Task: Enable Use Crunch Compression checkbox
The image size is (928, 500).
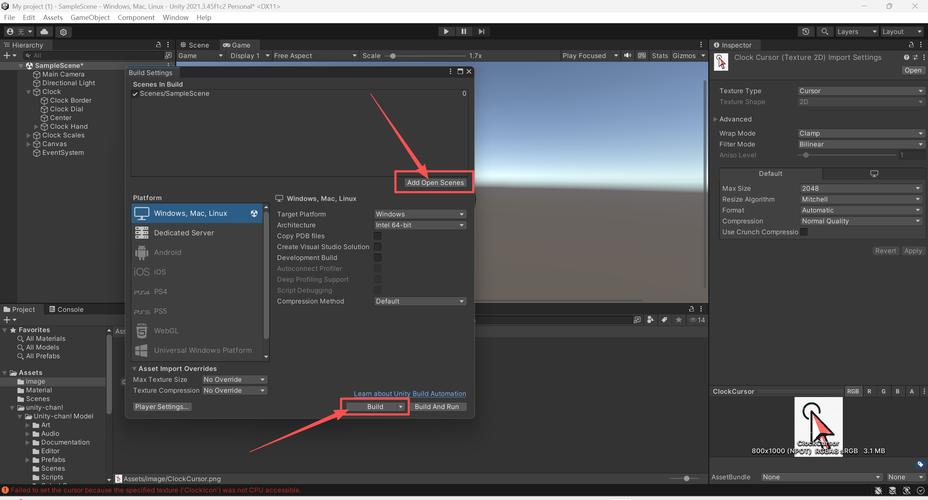Action: [x=804, y=232]
